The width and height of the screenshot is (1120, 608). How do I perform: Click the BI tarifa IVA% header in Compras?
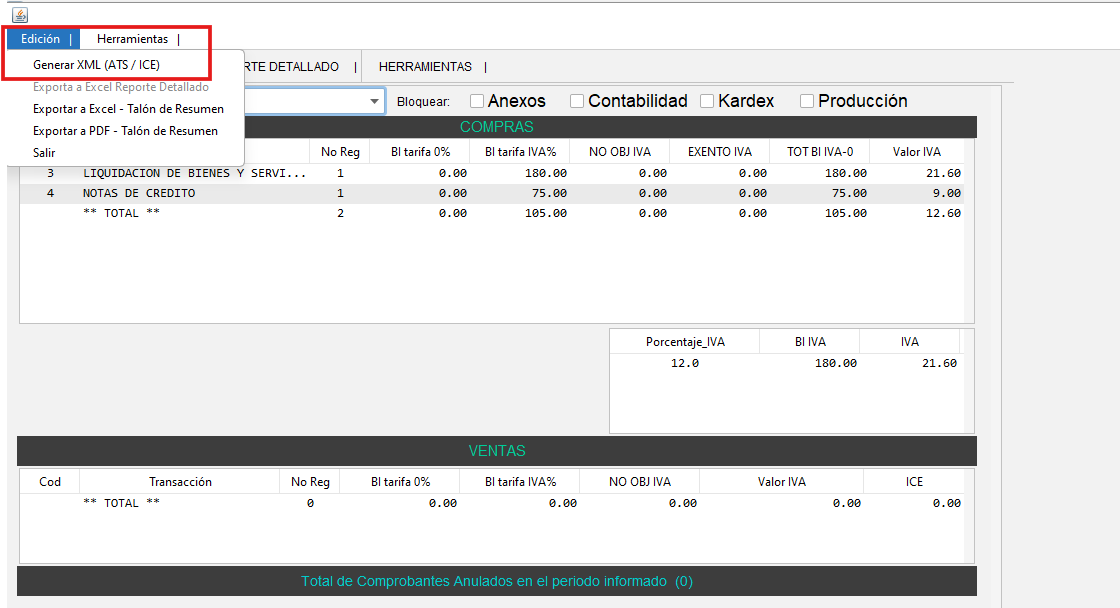pyautogui.click(x=520, y=152)
